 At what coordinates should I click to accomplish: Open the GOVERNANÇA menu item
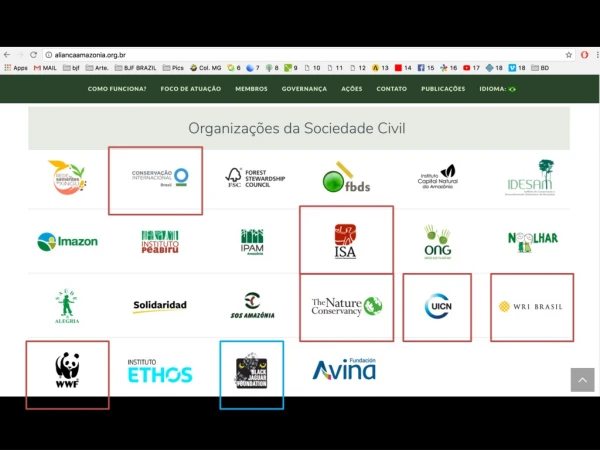click(x=304, y=89)
